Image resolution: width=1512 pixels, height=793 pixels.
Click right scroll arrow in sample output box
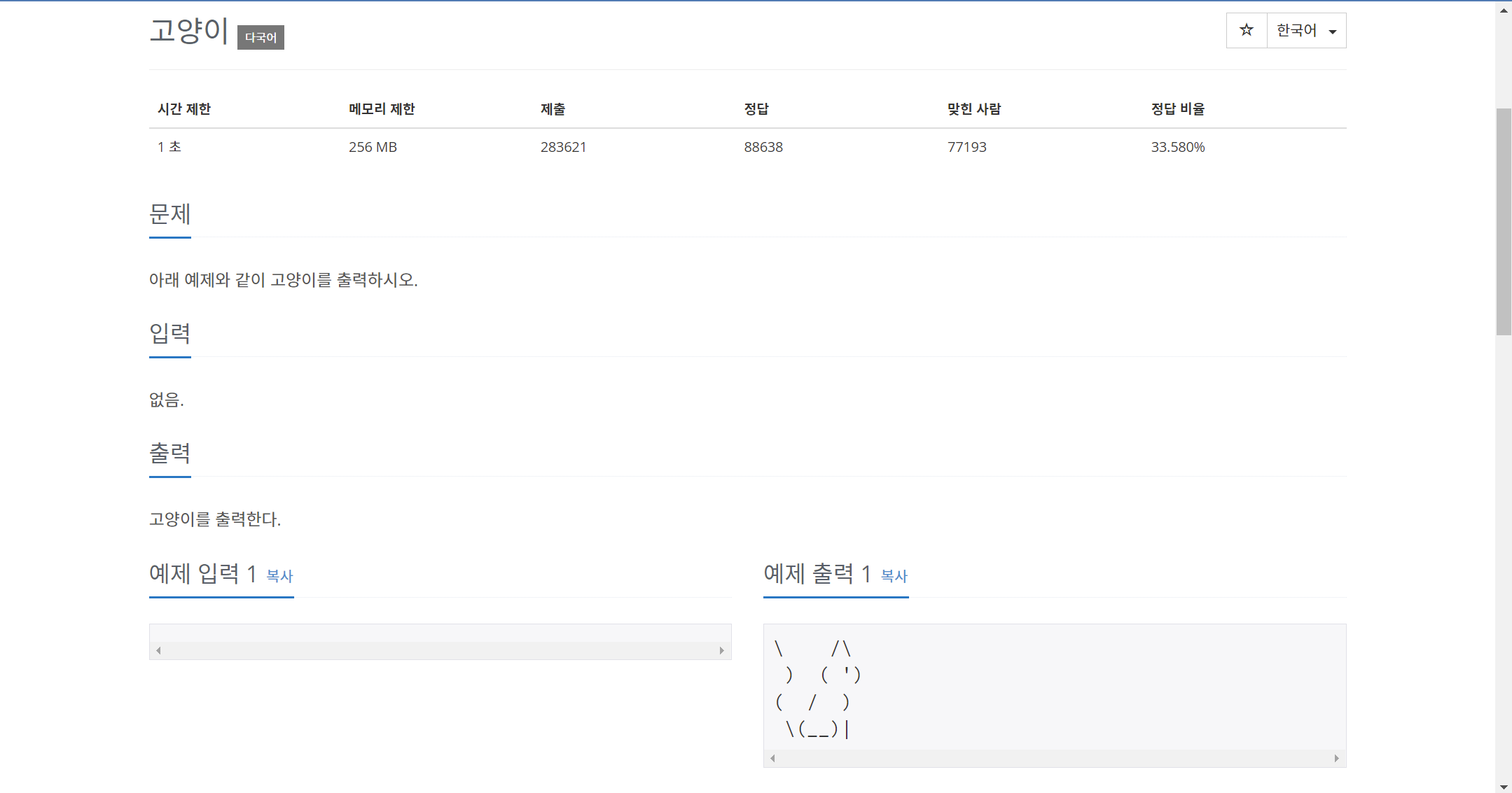click(x=1336, y=759)
